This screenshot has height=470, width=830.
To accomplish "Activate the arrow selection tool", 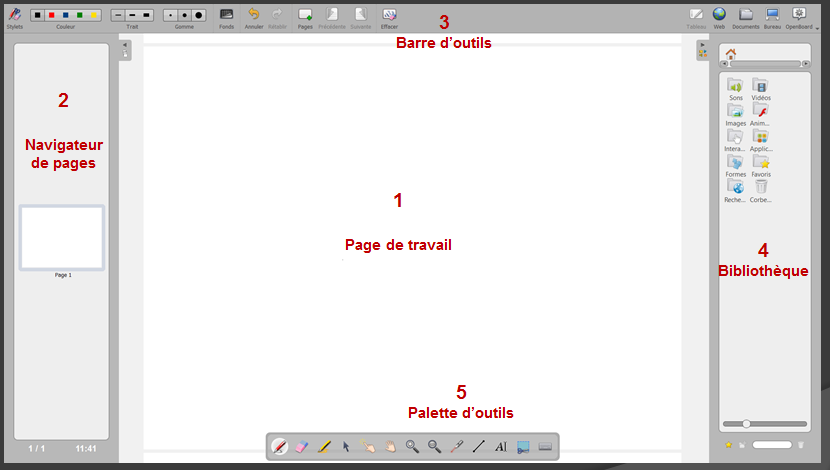I will click(x=346, y=447).
